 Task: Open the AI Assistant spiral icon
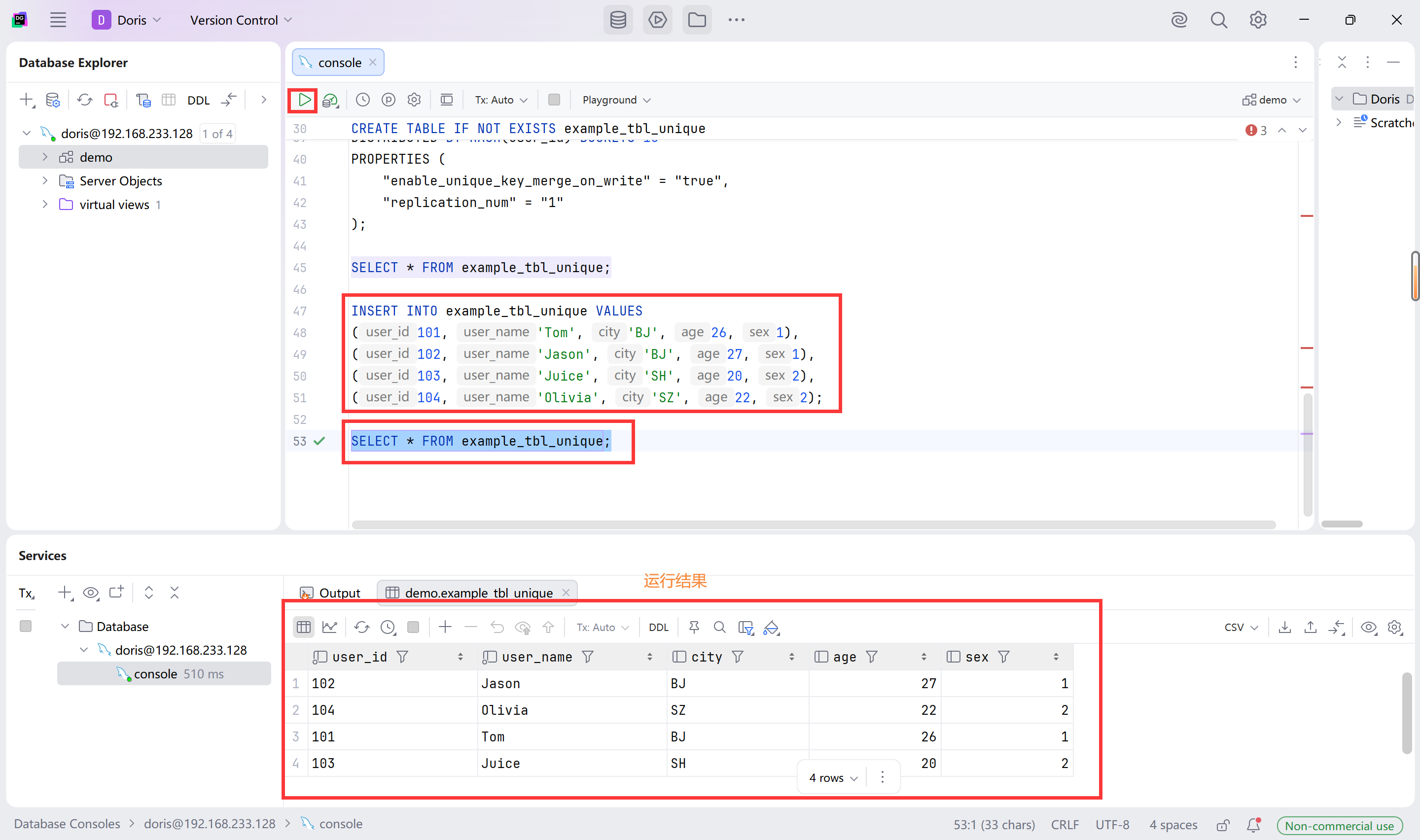1179,20
